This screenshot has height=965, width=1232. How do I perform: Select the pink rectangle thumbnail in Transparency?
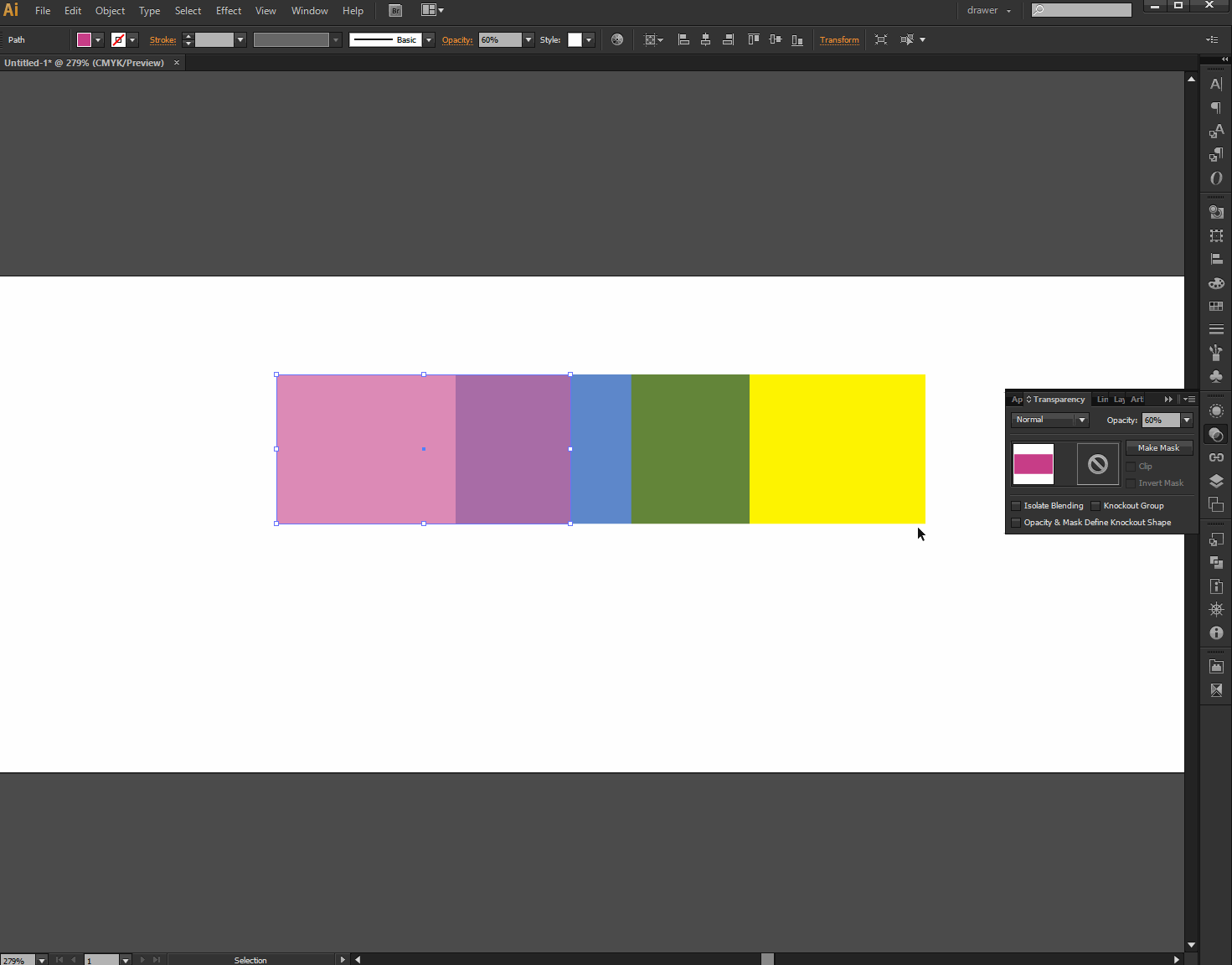pos(1033,464)
